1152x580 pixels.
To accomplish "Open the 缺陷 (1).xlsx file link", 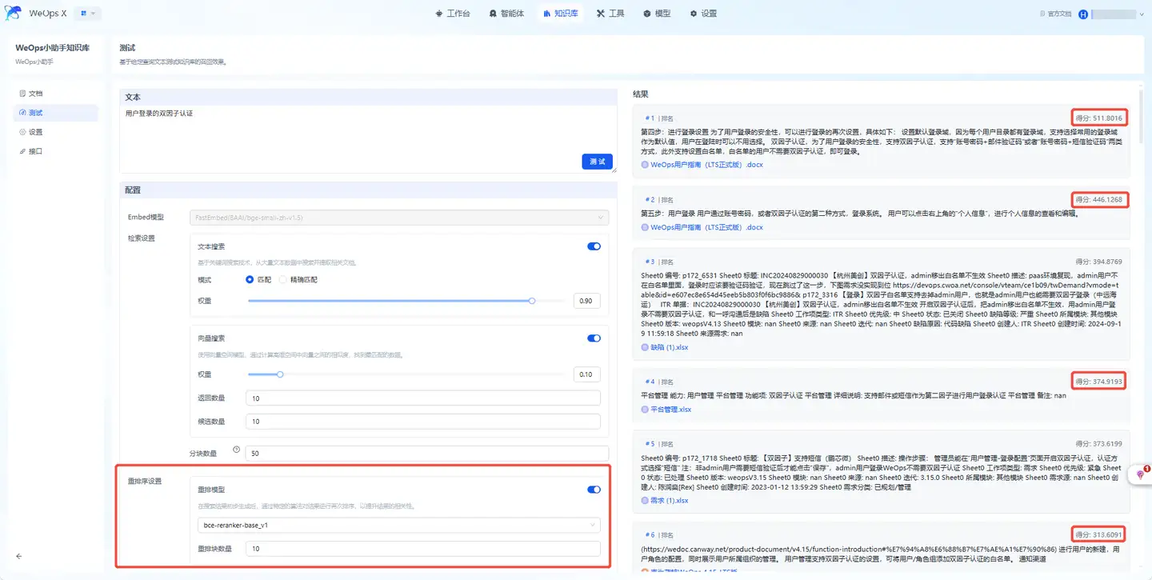I will coord(667,346).
